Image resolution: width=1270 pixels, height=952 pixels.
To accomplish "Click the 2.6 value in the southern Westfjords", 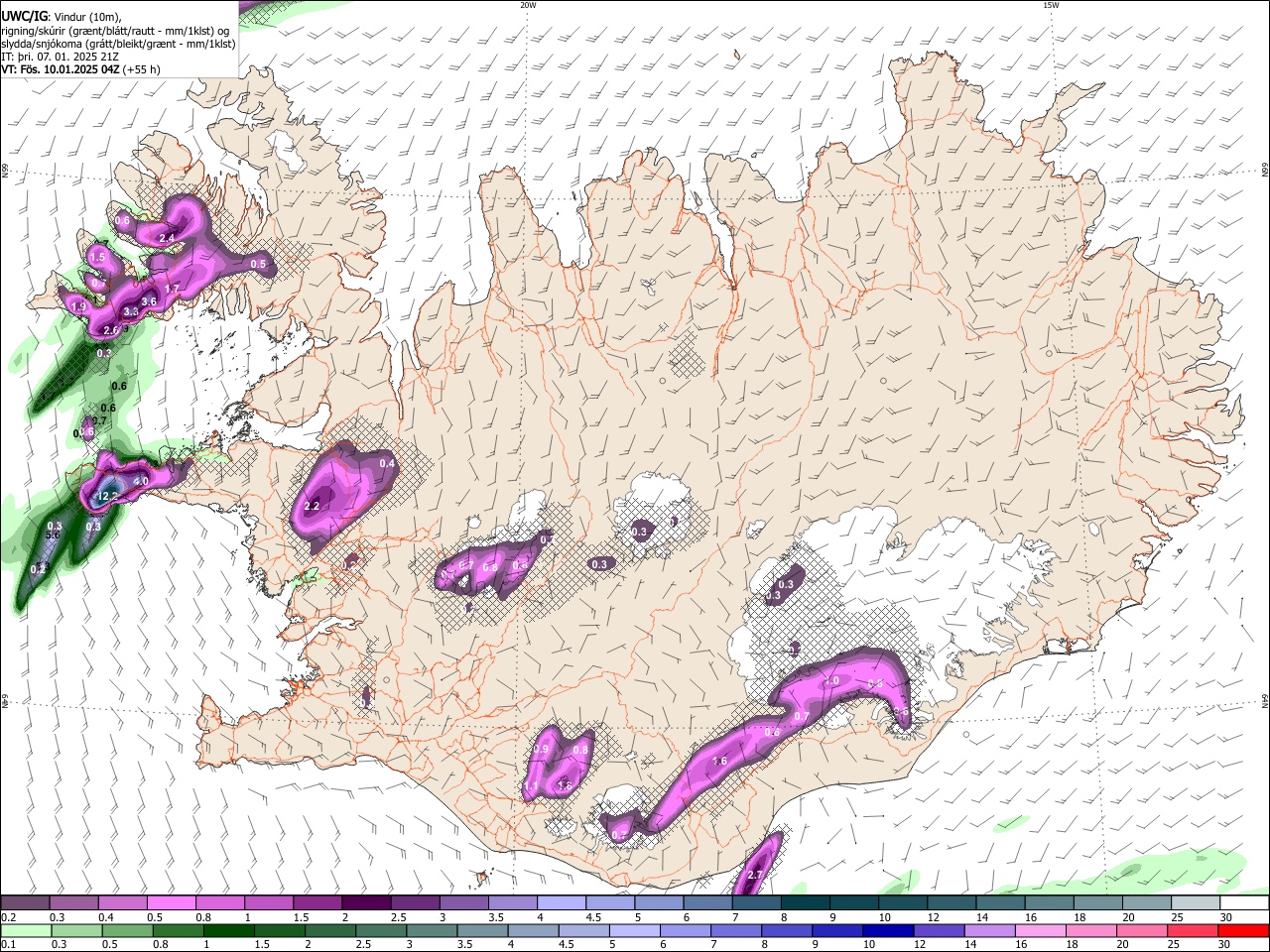I will click(x=111, y=330).
